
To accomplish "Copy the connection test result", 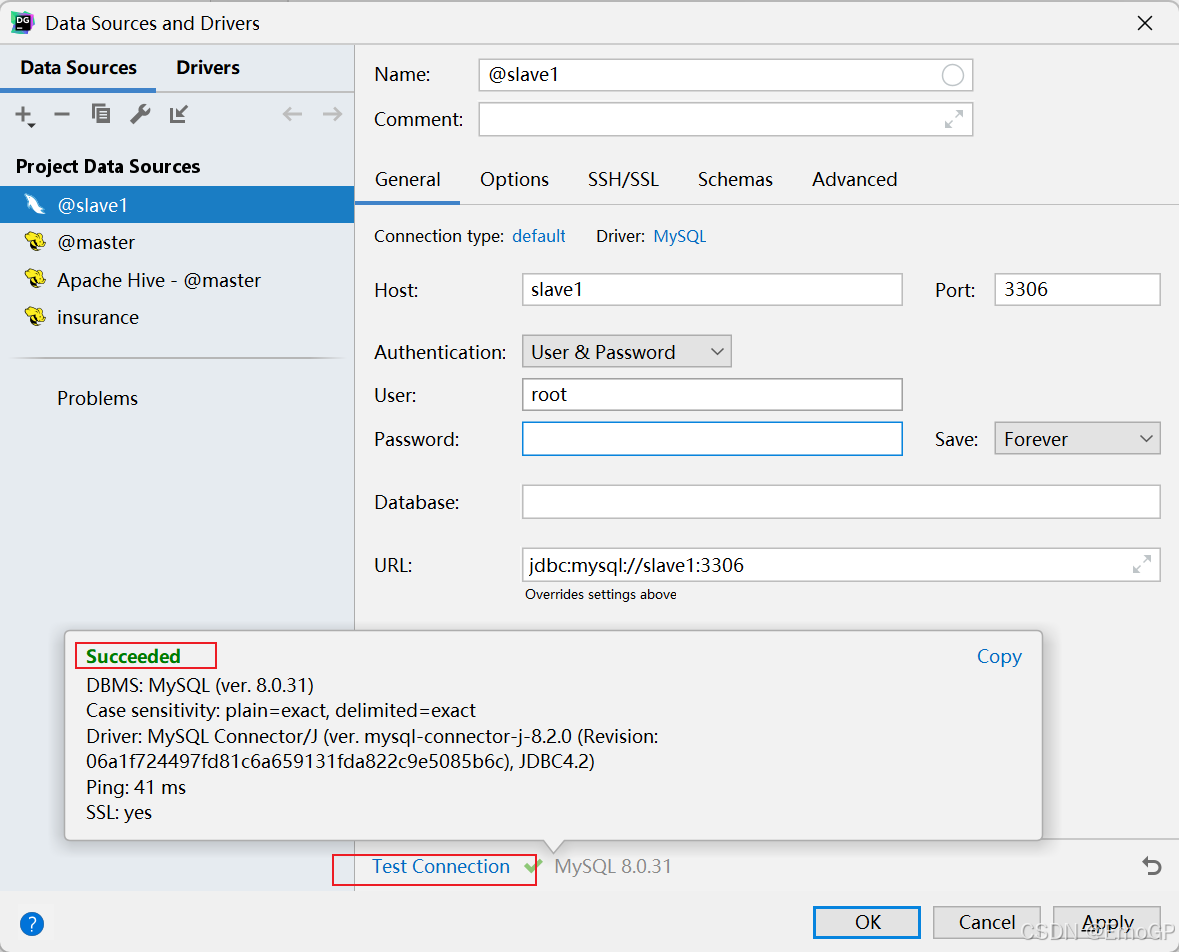I will 999,656.
